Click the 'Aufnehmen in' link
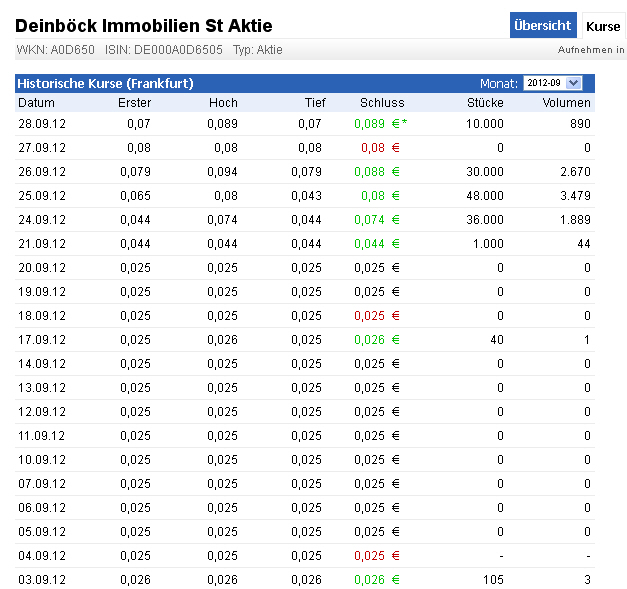This screenshot has width=627, height=589. click(591, 50)
